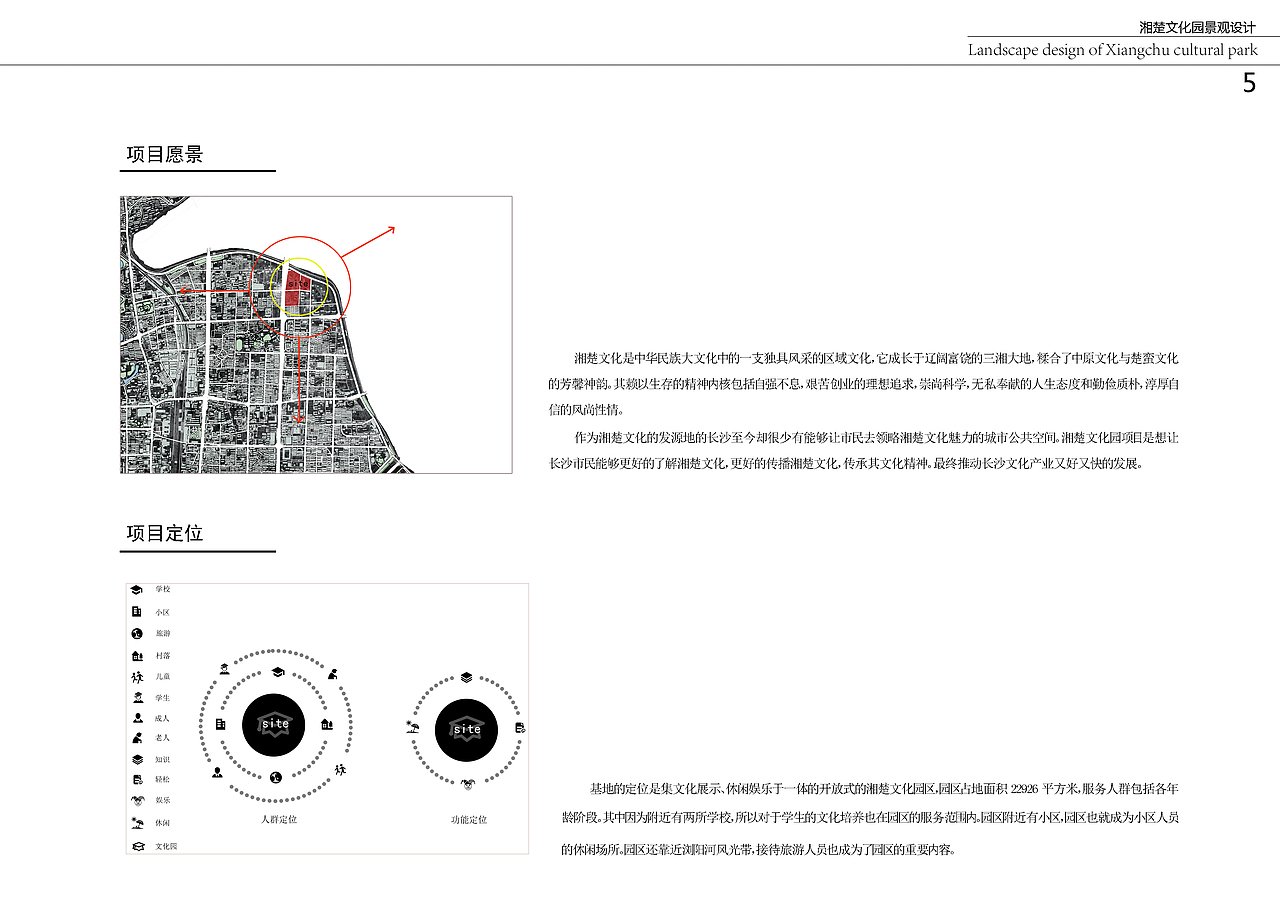Viewport: 1280px width, 905px height.
Task: Click the 小区 legend label
Action: 163,612
